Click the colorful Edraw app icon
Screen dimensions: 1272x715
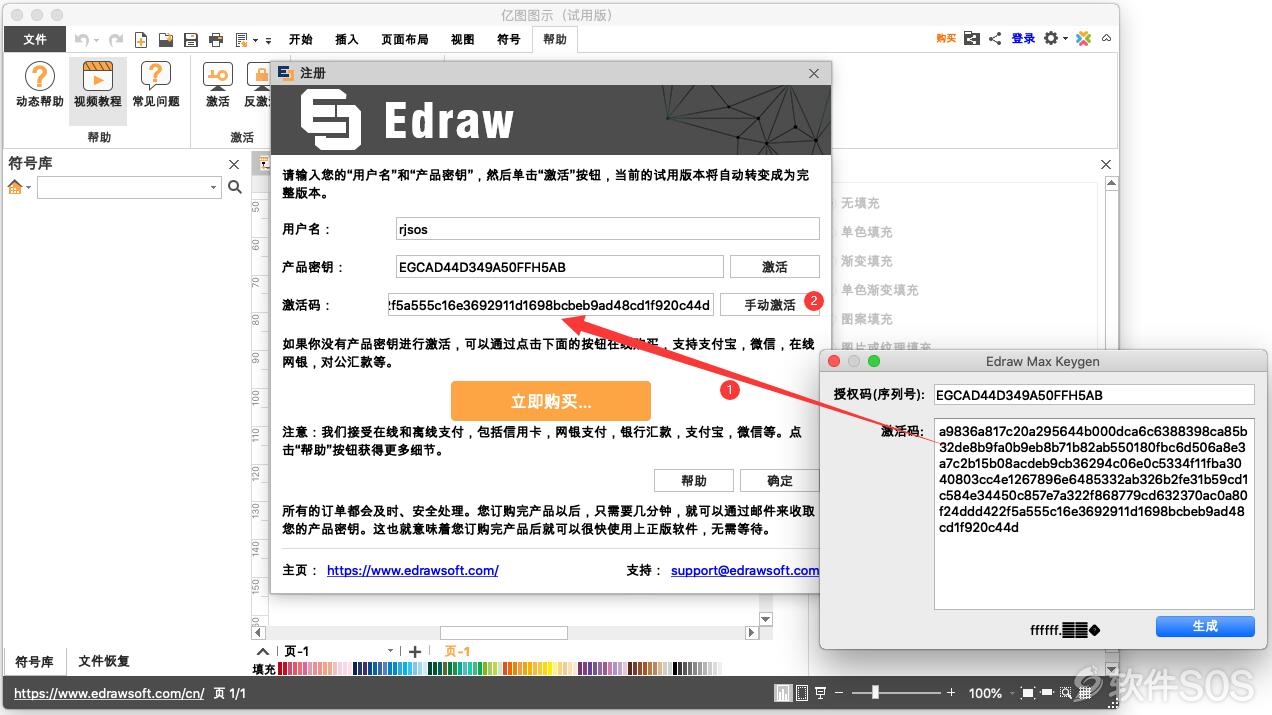pyautogui.click(x=1083, y=38)
